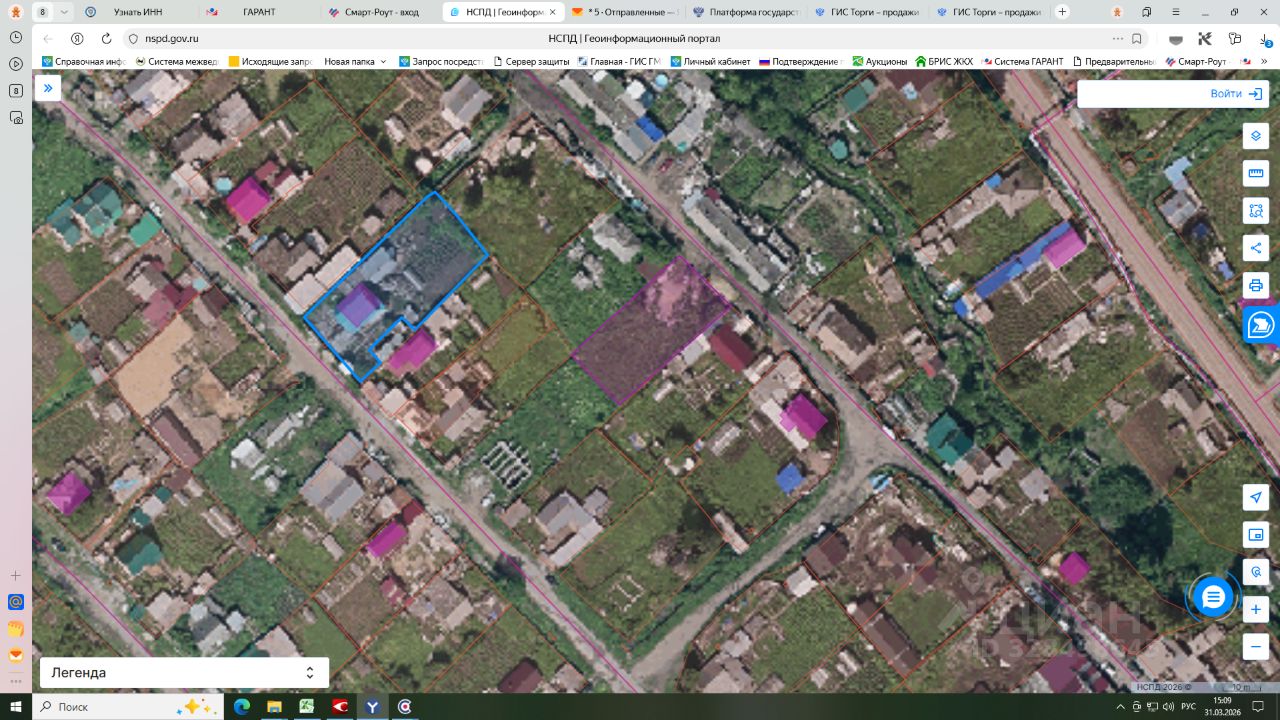The height and width of the screenshot is (720, 1280).
Task: Share the current map view
Action: coord(1256,248)
